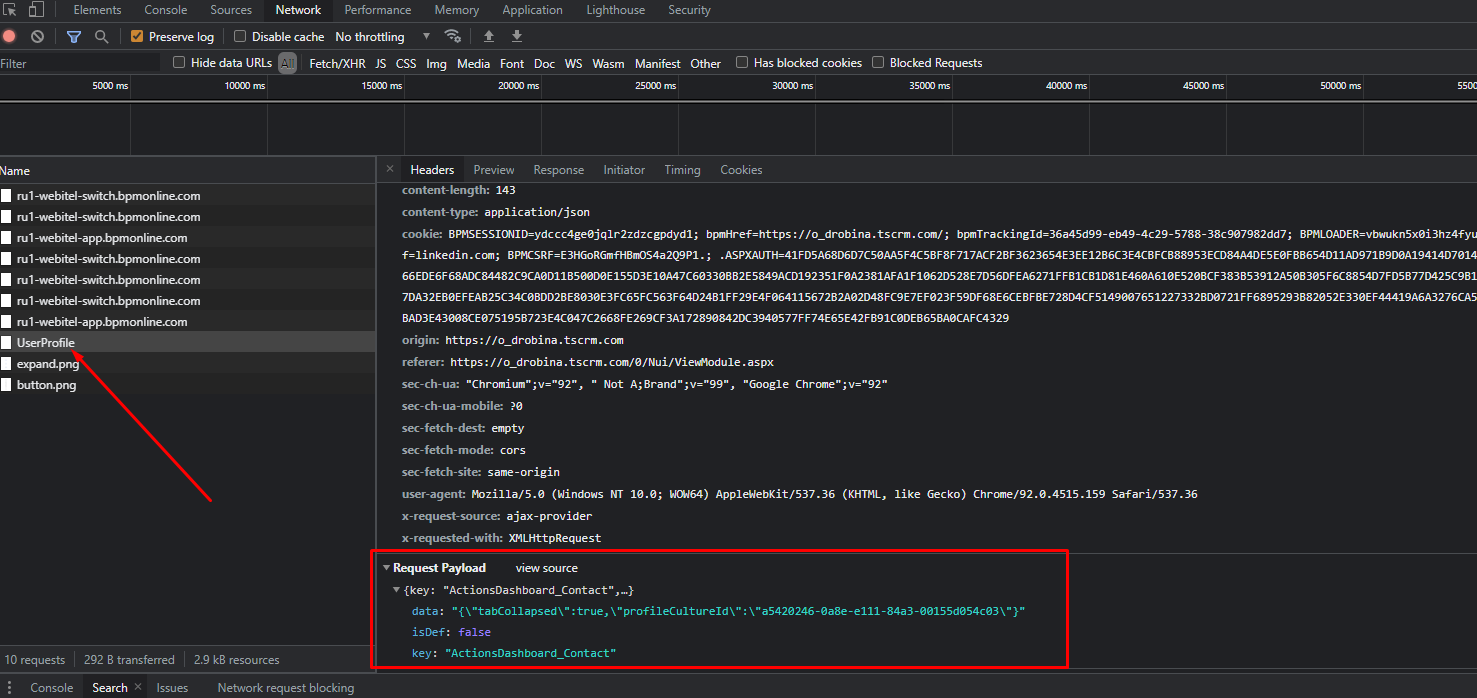
Task: Toggle Preserve log checkbox
Action: (x=137, y=36)
